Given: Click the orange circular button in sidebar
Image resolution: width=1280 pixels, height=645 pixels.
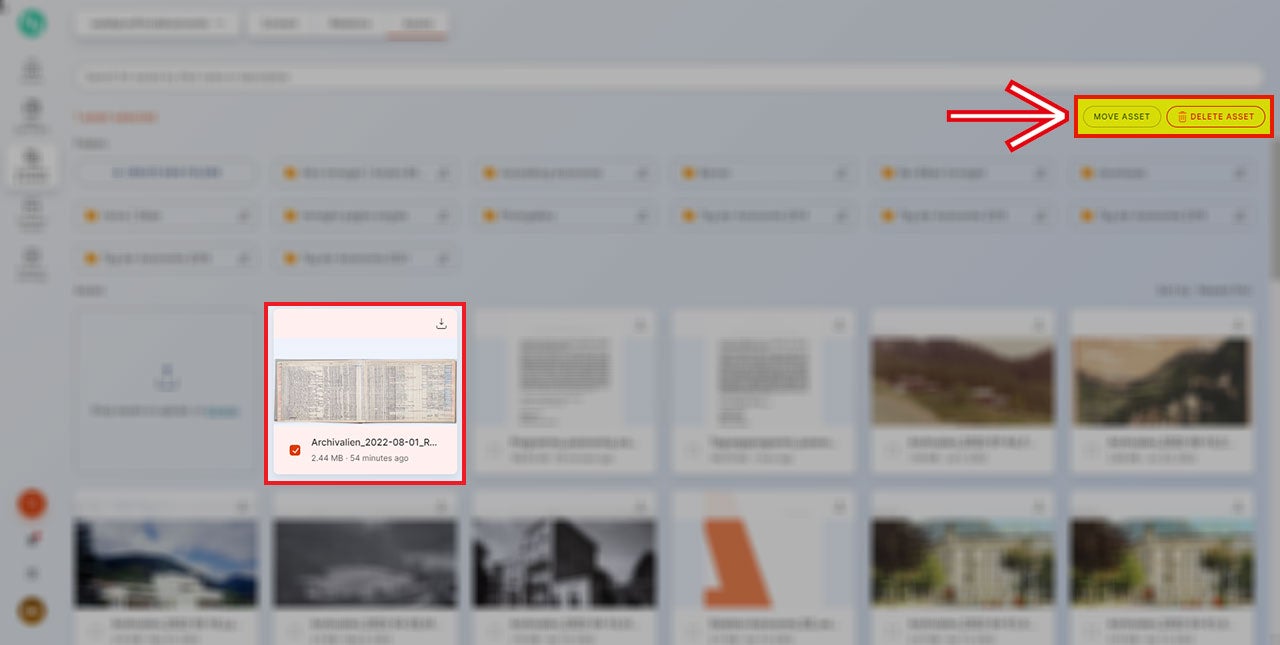Looking at the screenshot, I should 32,505.
